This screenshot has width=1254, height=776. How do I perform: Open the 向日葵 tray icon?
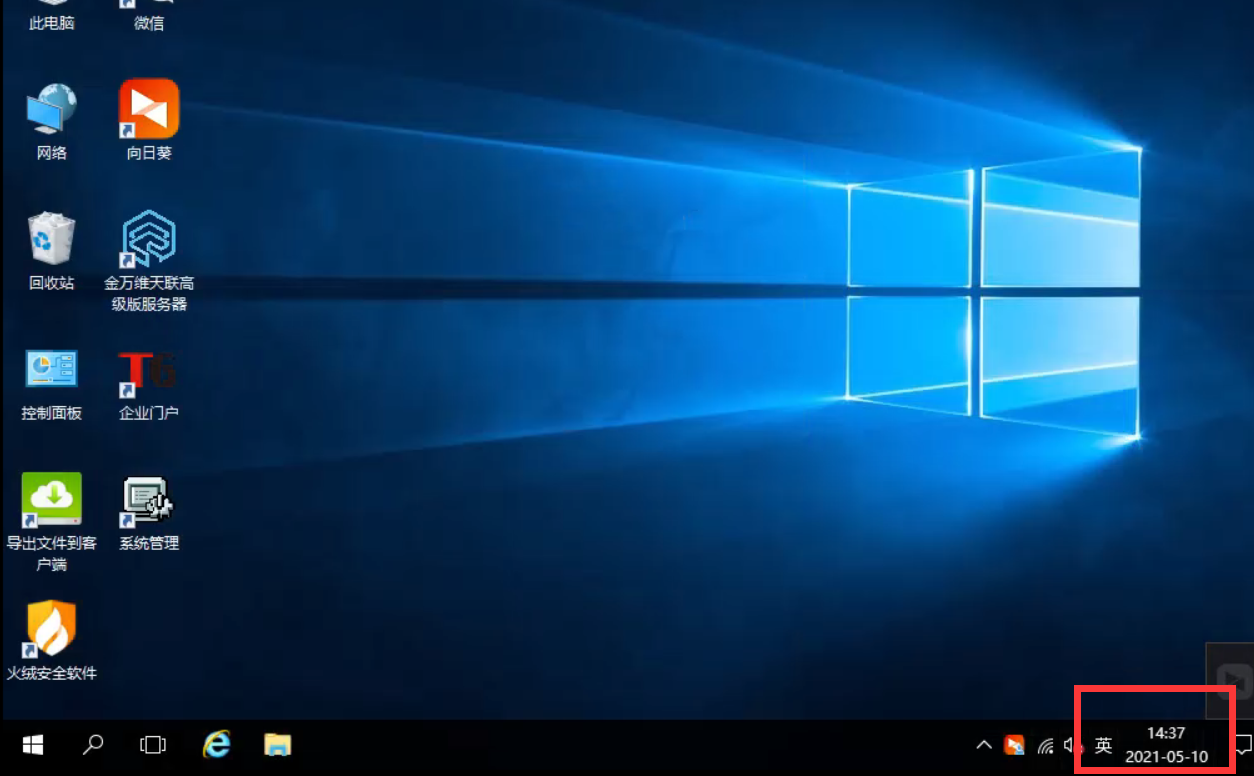pyautogui.click(x=1015, y=745)
